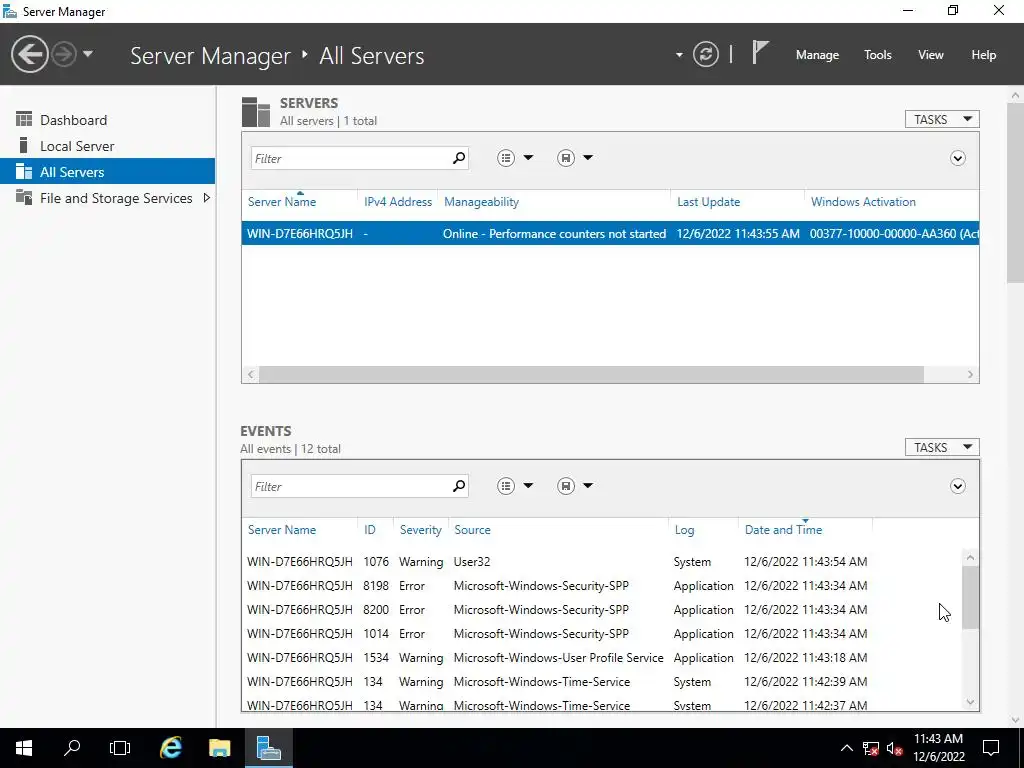Sort Events by Log column
Viewport: 1024px width, 768px height.
click(x=684, y=530)
